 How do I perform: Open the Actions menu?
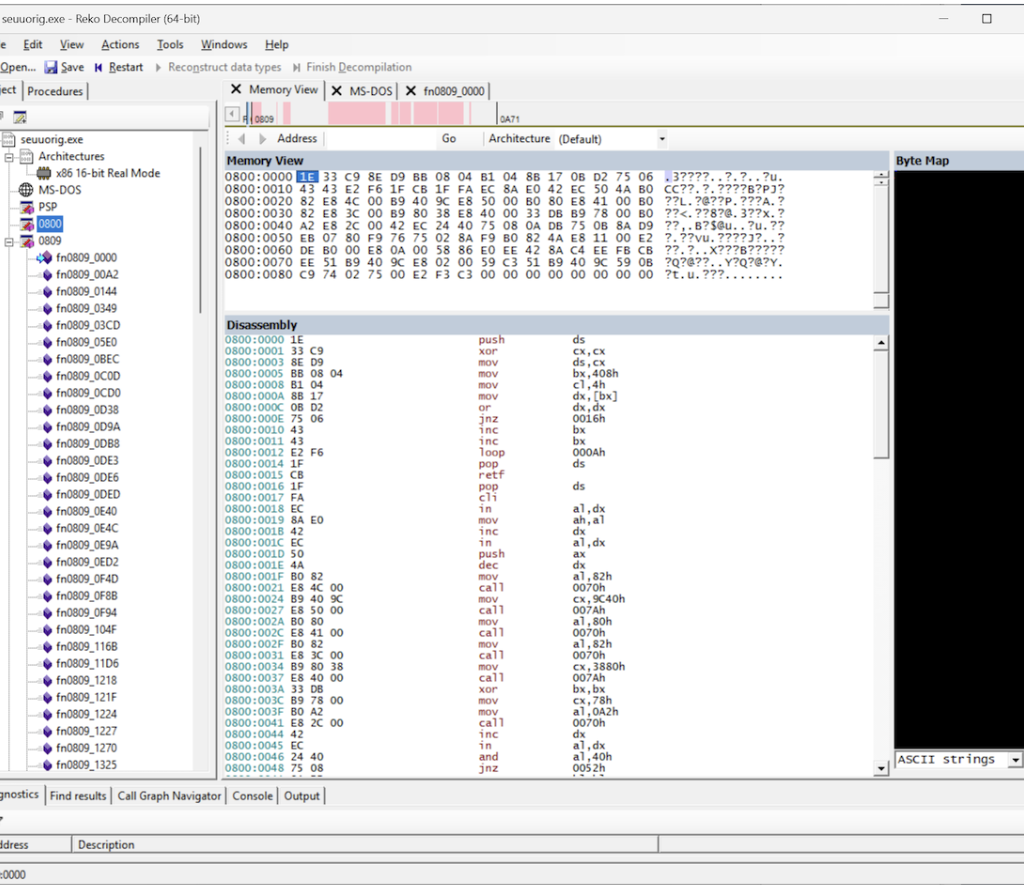[x=120, y=44]
